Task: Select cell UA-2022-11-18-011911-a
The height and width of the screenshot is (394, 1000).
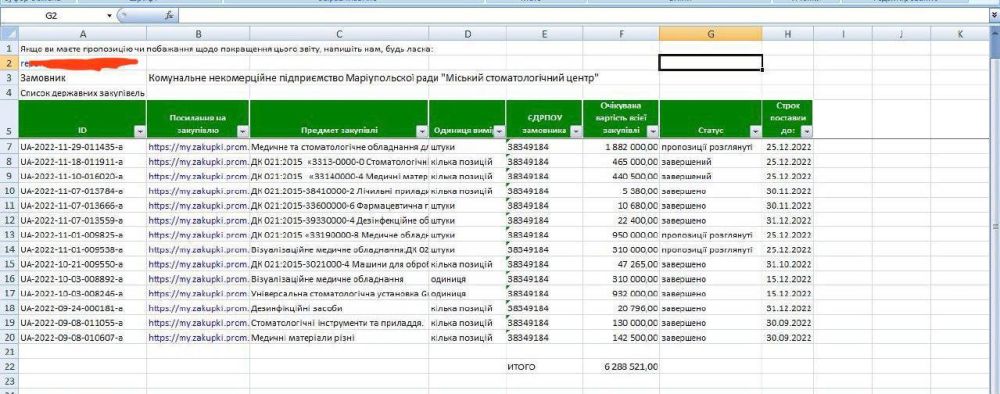Action: click(82, 161)
